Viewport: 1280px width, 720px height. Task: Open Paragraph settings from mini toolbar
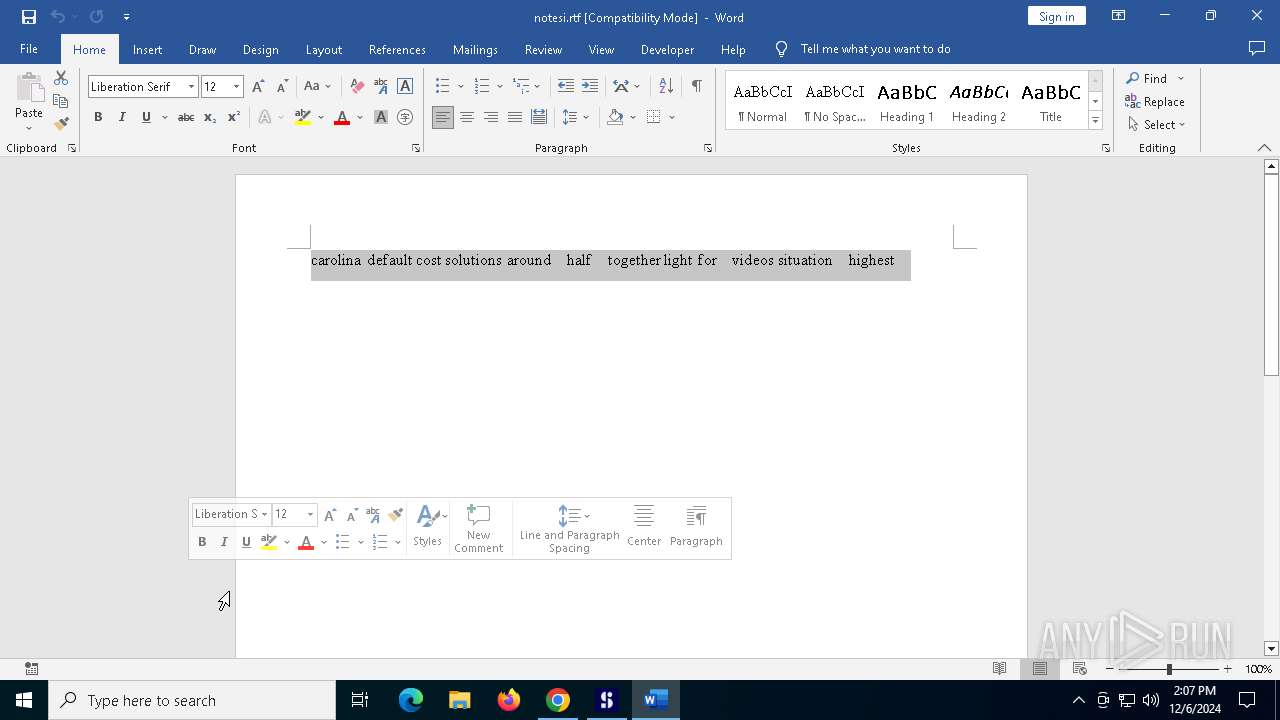coord(696,527)
